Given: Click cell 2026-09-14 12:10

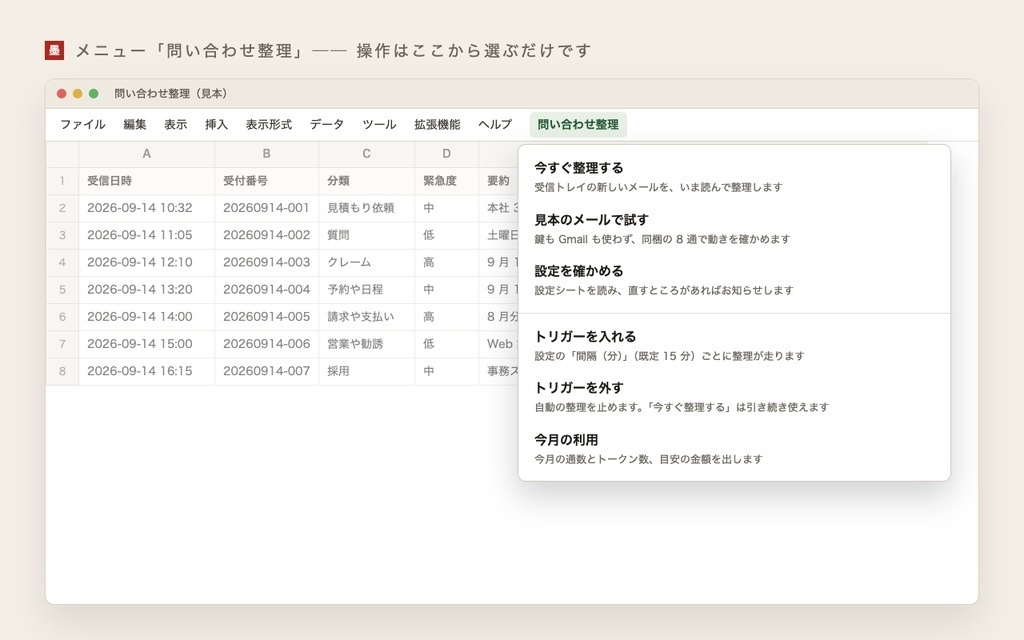Looking at the screenshot, I should pos(146,263).
